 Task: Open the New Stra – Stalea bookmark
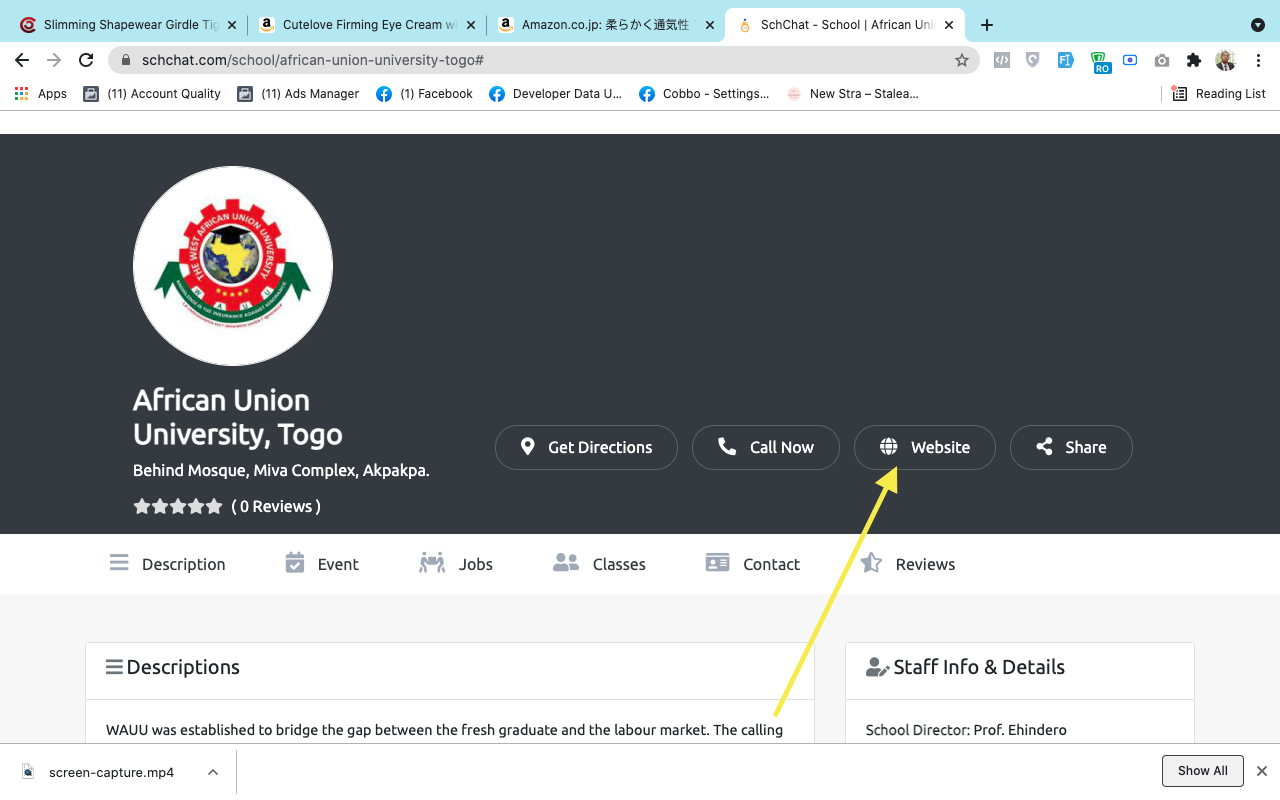852,94
